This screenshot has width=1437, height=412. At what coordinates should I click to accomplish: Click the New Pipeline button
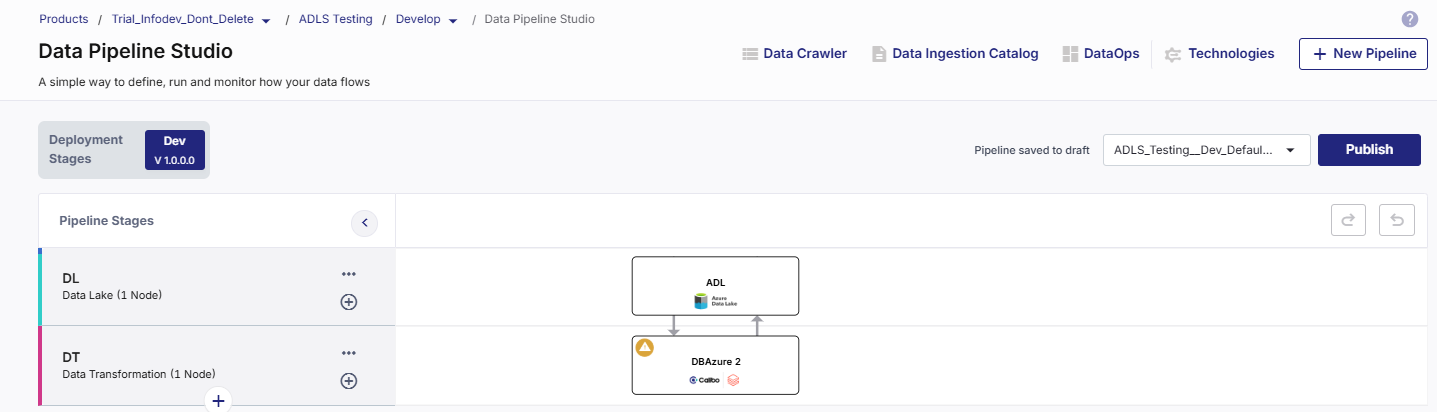click(1363, 54)
